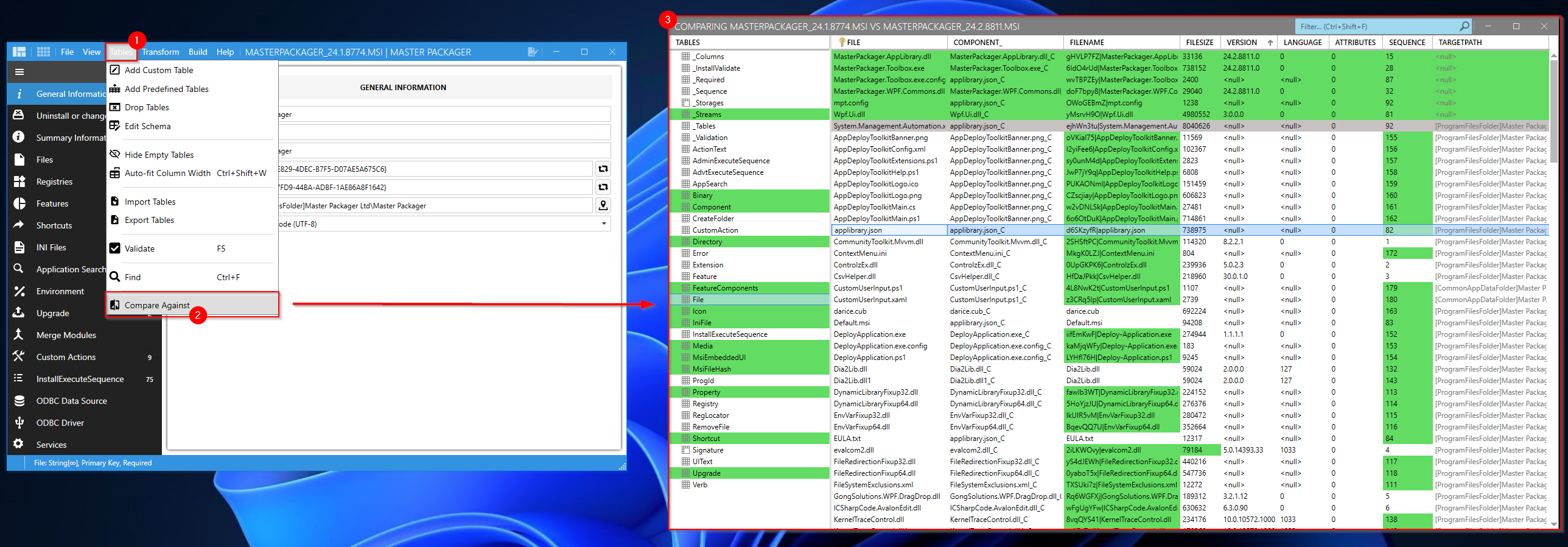
Task: Open the Build menu
Action: [197, 52]
